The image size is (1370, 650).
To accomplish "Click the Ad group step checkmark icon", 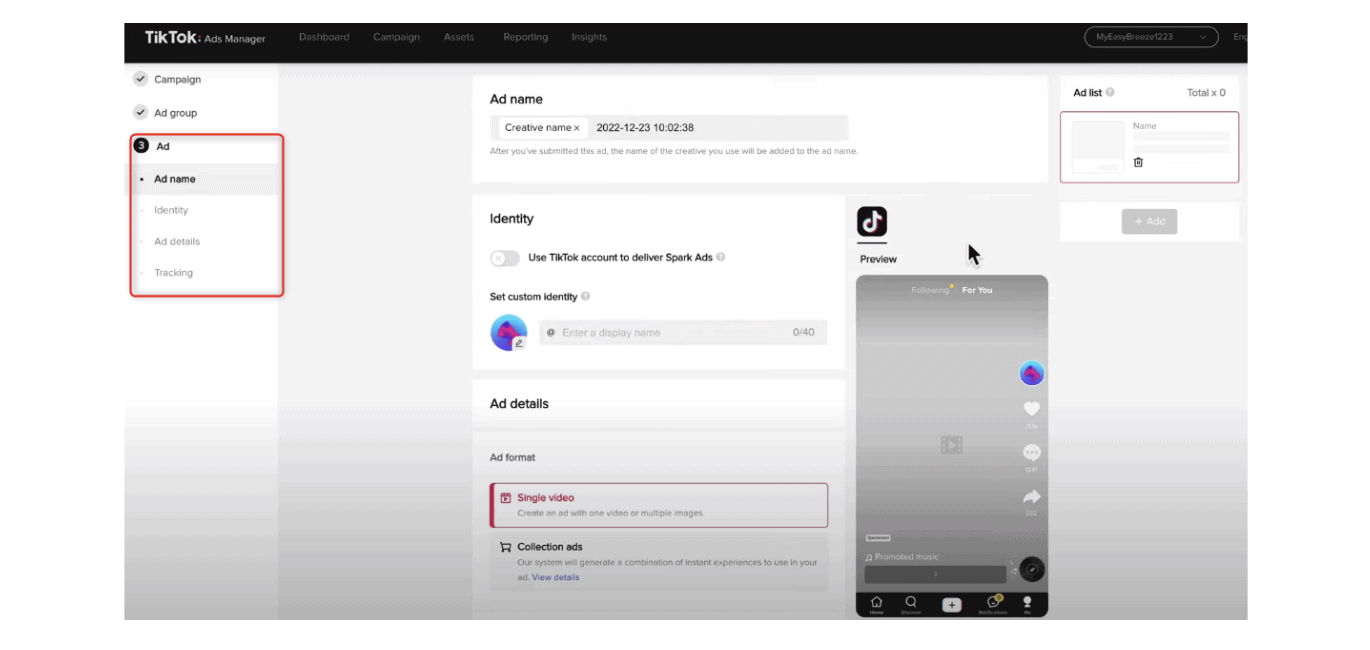I will click(x=140, y=113).
